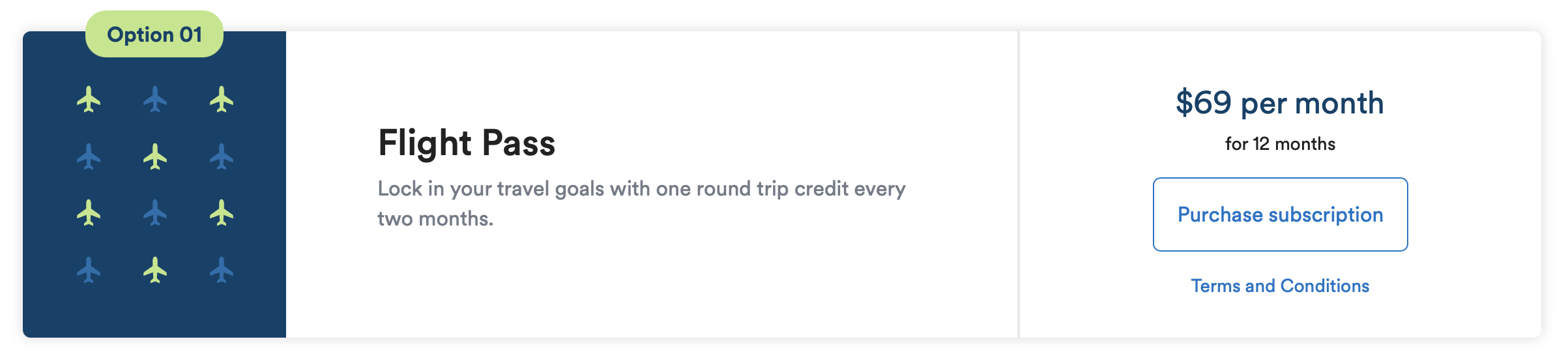Click the blue airplane at bottom row right
The image size is (1568, 352).
pos(222,270)
